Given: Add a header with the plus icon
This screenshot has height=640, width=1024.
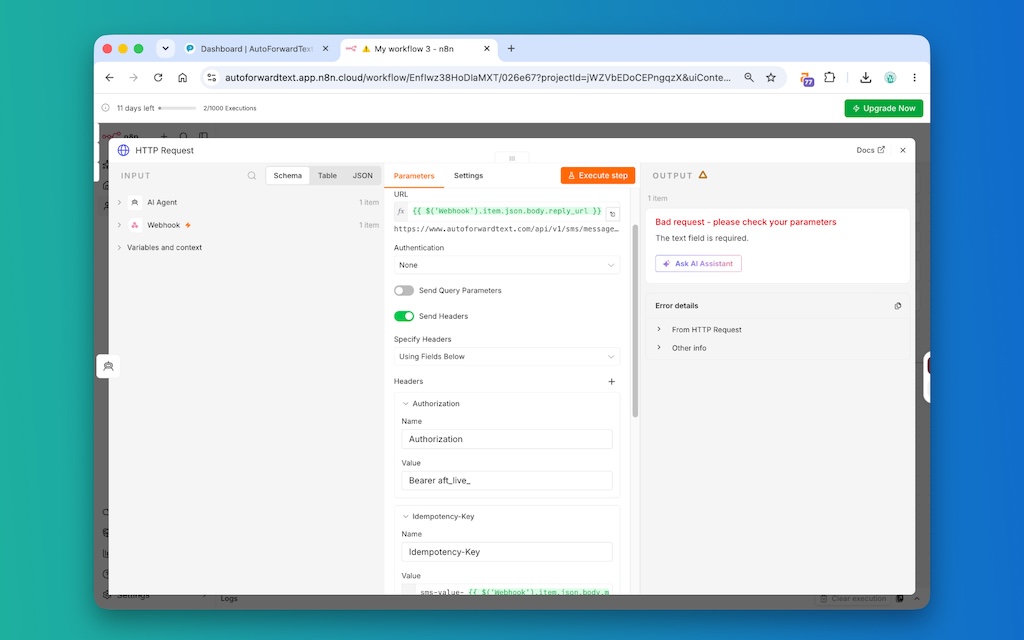Looking at the screenshot, I should click(611, 381).
